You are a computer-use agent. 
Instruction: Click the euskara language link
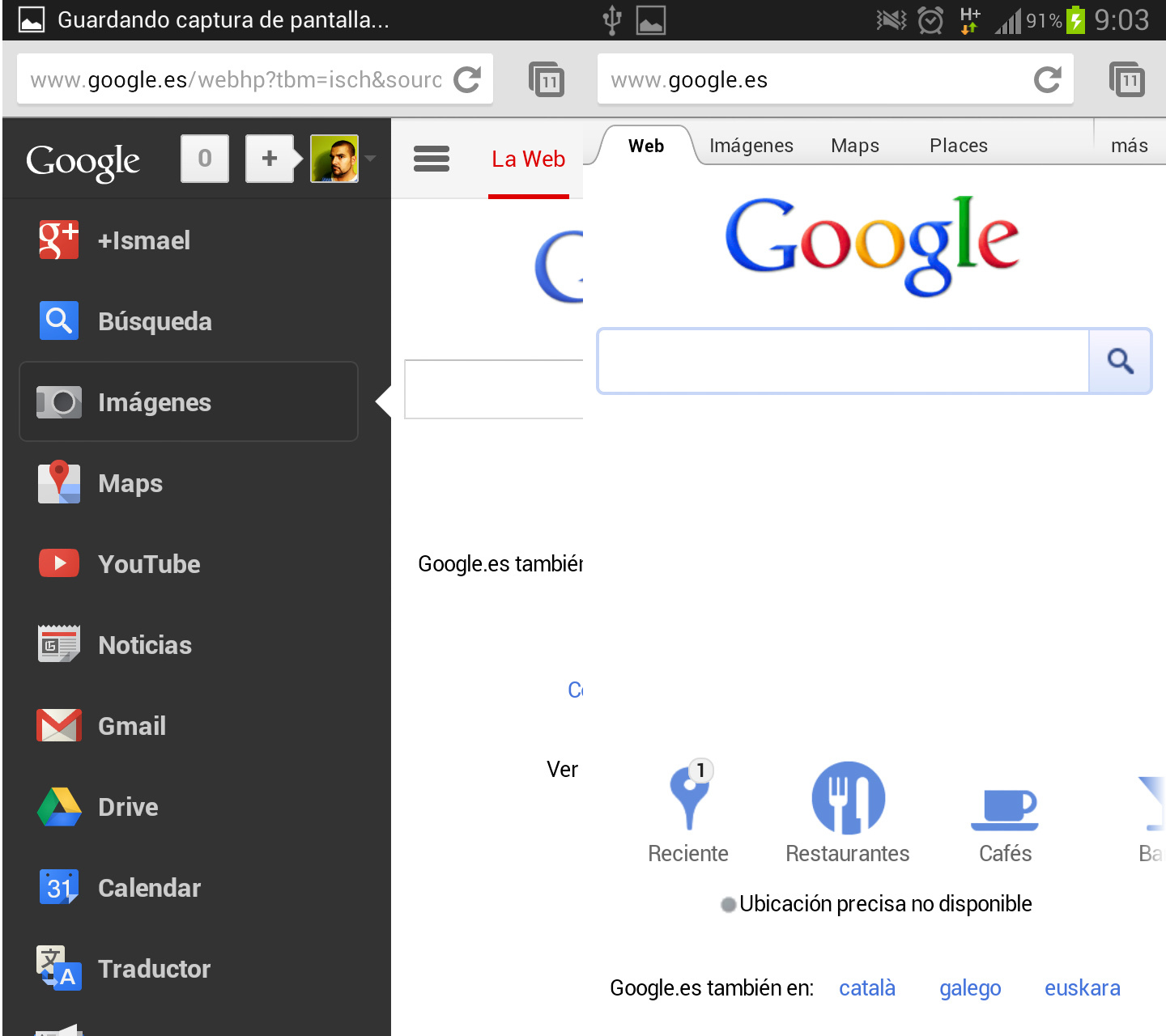point(1082,987)
